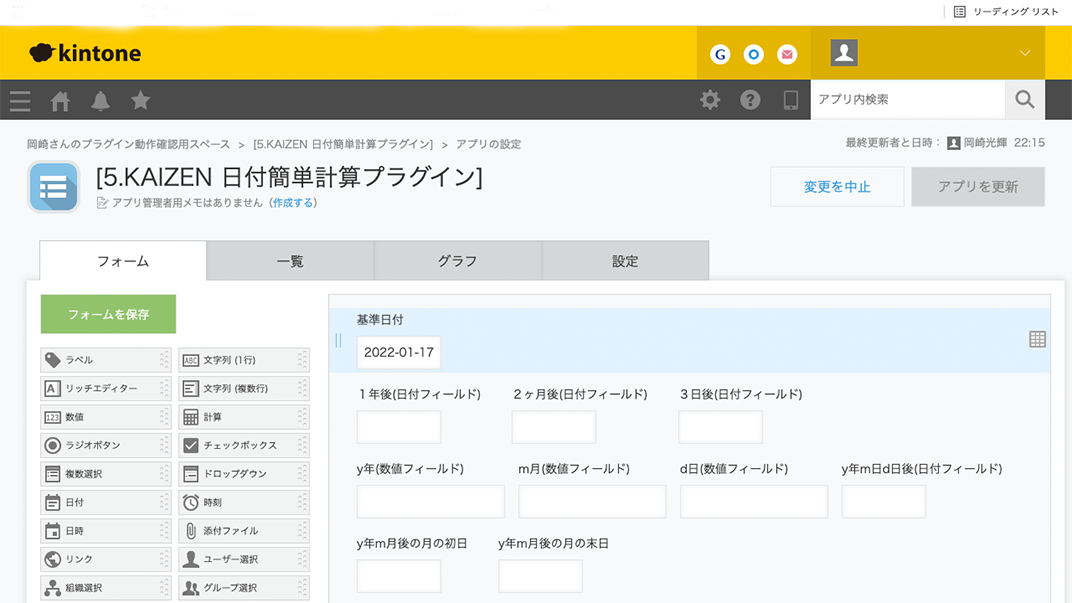Click the アプリ内検索 search field

pos(906,100)
